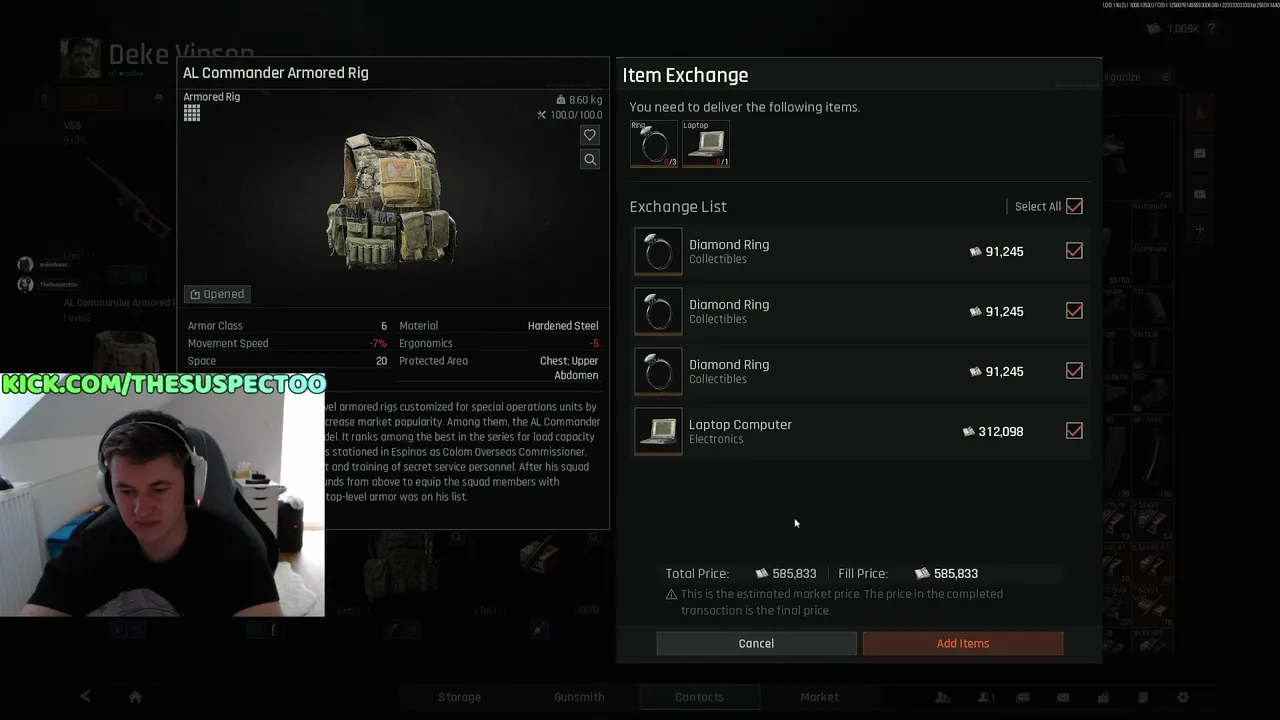Click the back arrow in bottom bar

pyautogui.click(x=85, y=697)
